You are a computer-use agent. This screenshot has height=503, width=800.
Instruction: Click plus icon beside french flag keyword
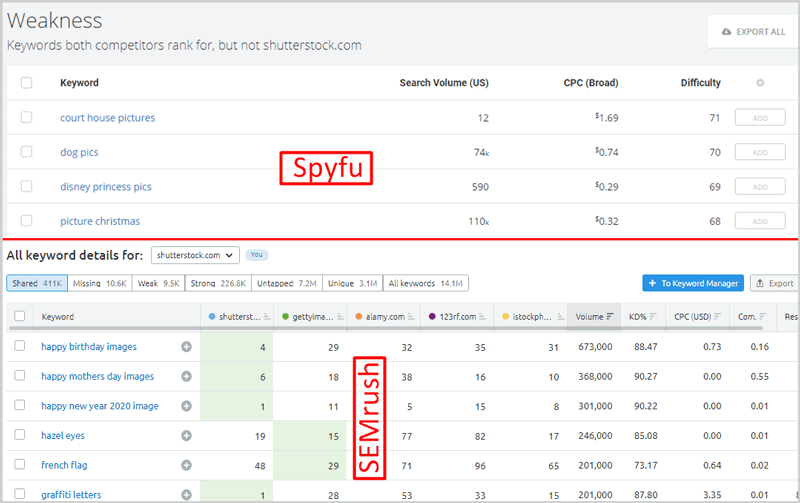coord(186,466)
